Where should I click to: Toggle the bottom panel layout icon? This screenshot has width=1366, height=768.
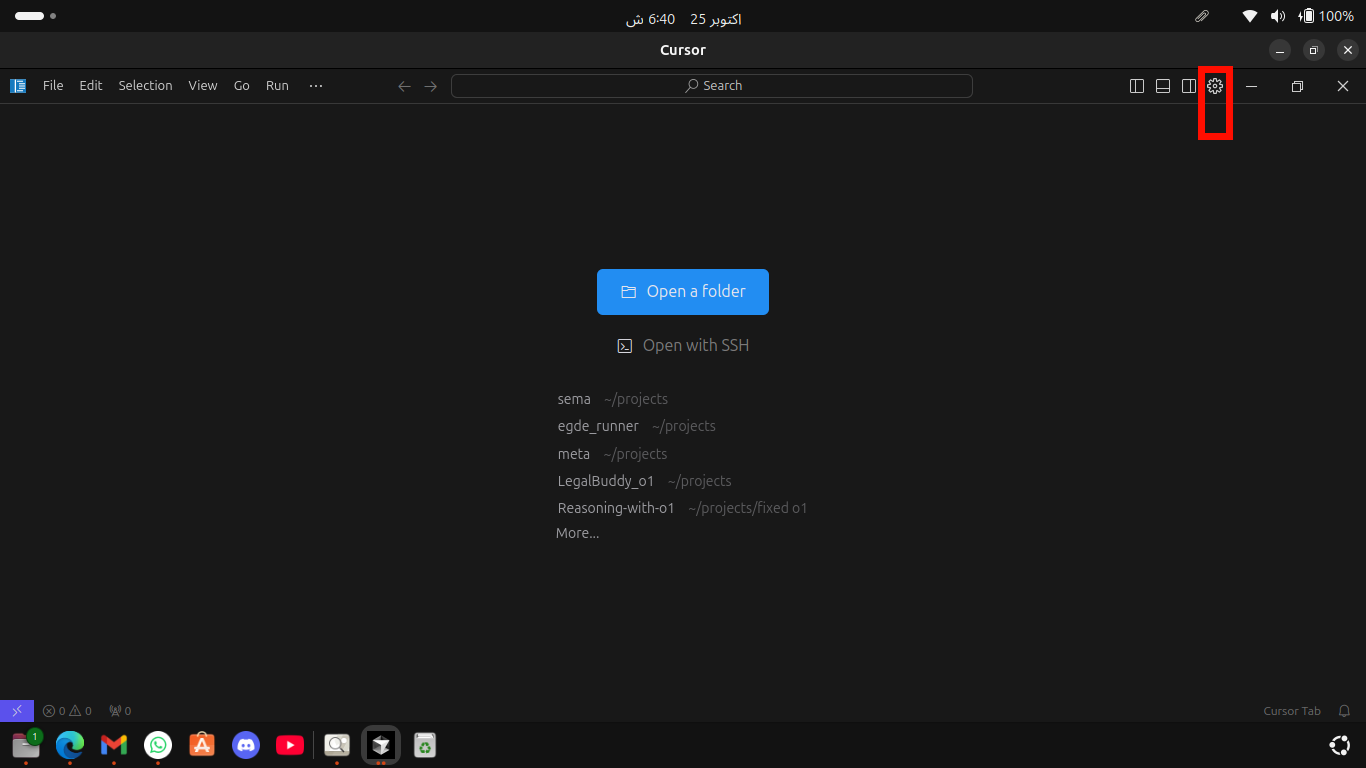[1163, 86]
